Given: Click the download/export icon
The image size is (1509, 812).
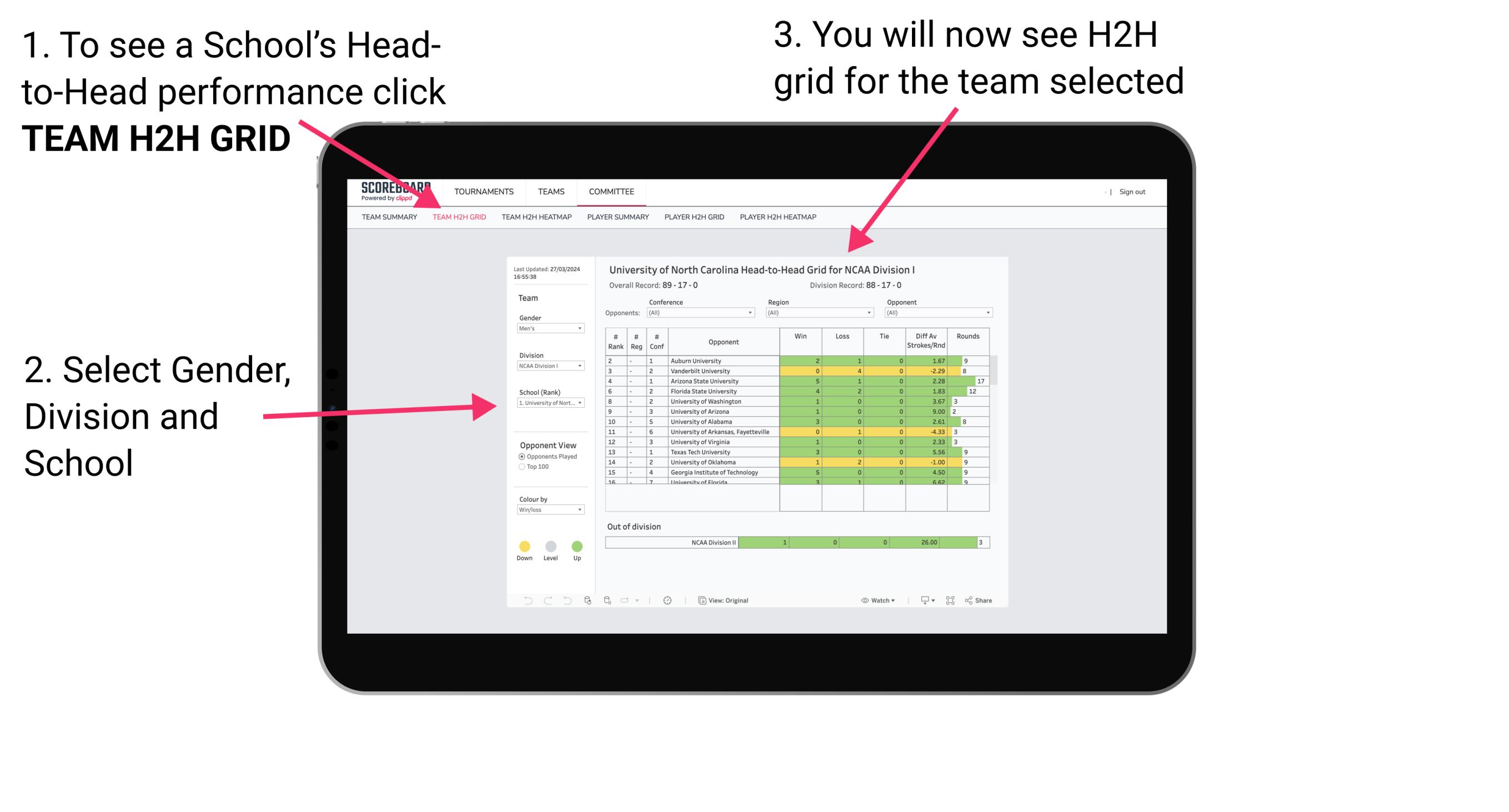Looking at the screenshot, I should [921, 600].
